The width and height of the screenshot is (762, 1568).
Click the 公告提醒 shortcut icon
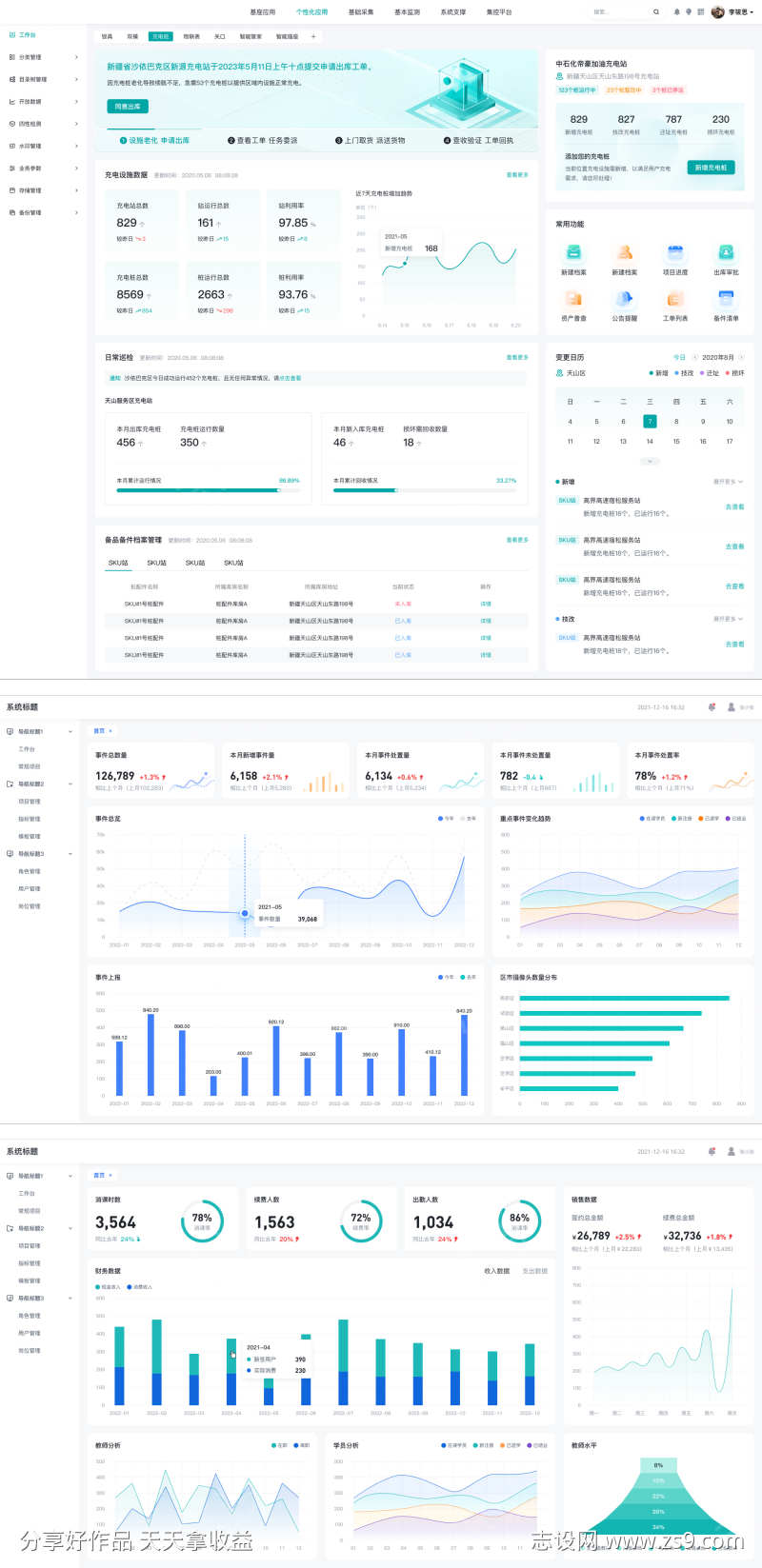[x=625, y=299]
